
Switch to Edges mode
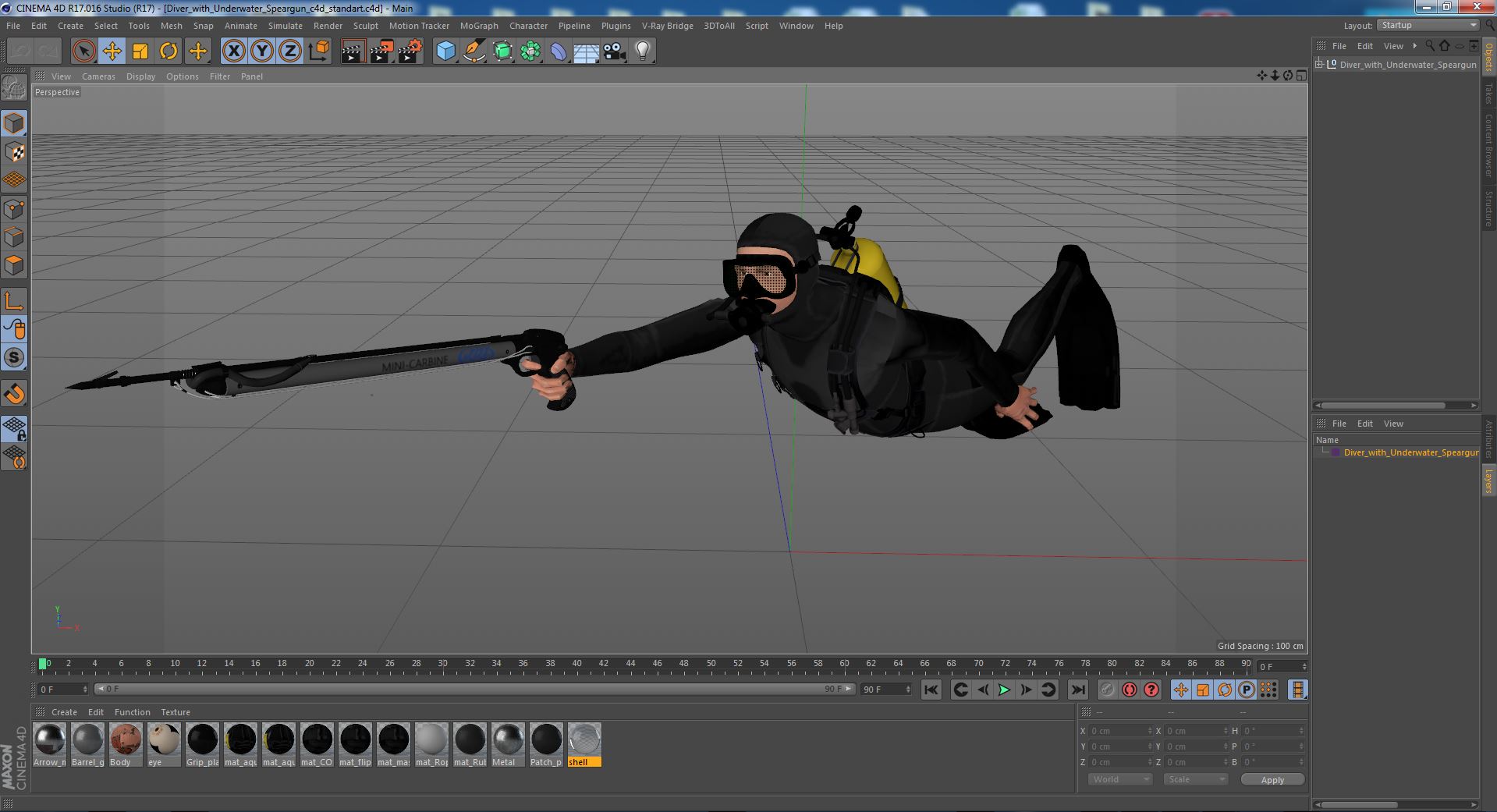14,237
